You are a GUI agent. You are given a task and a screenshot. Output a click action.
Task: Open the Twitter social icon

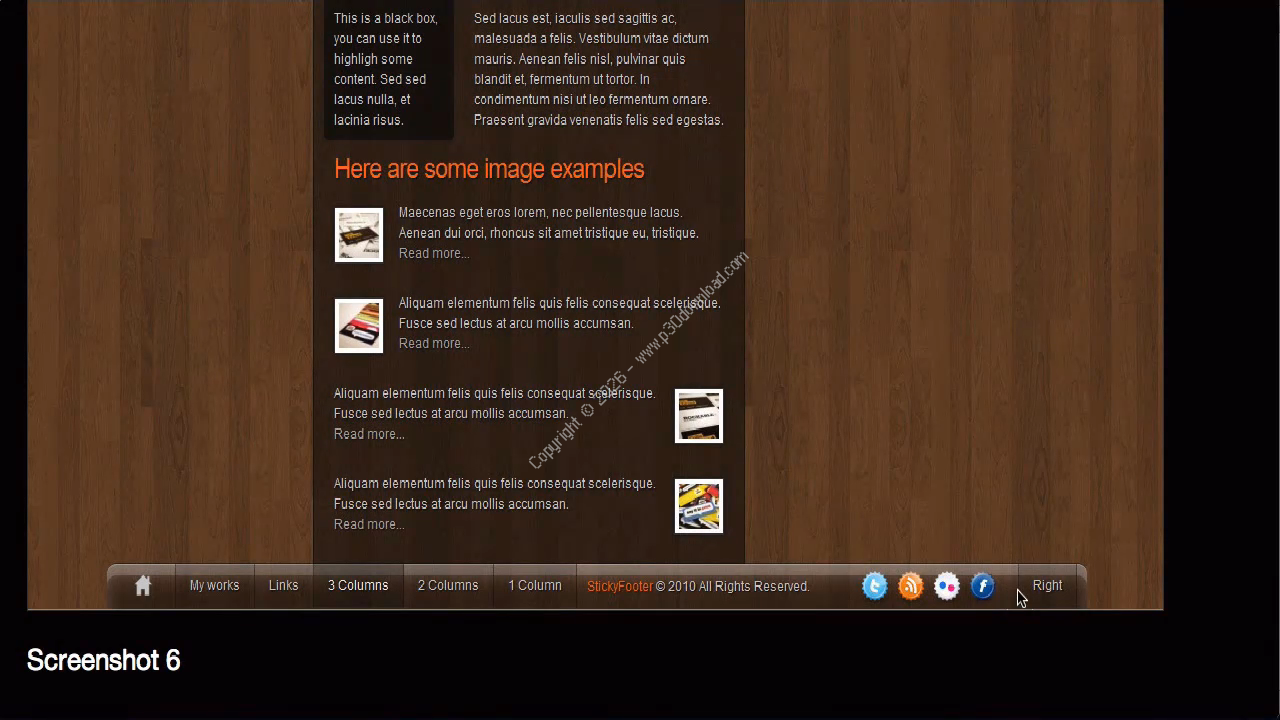pos(875,586)
